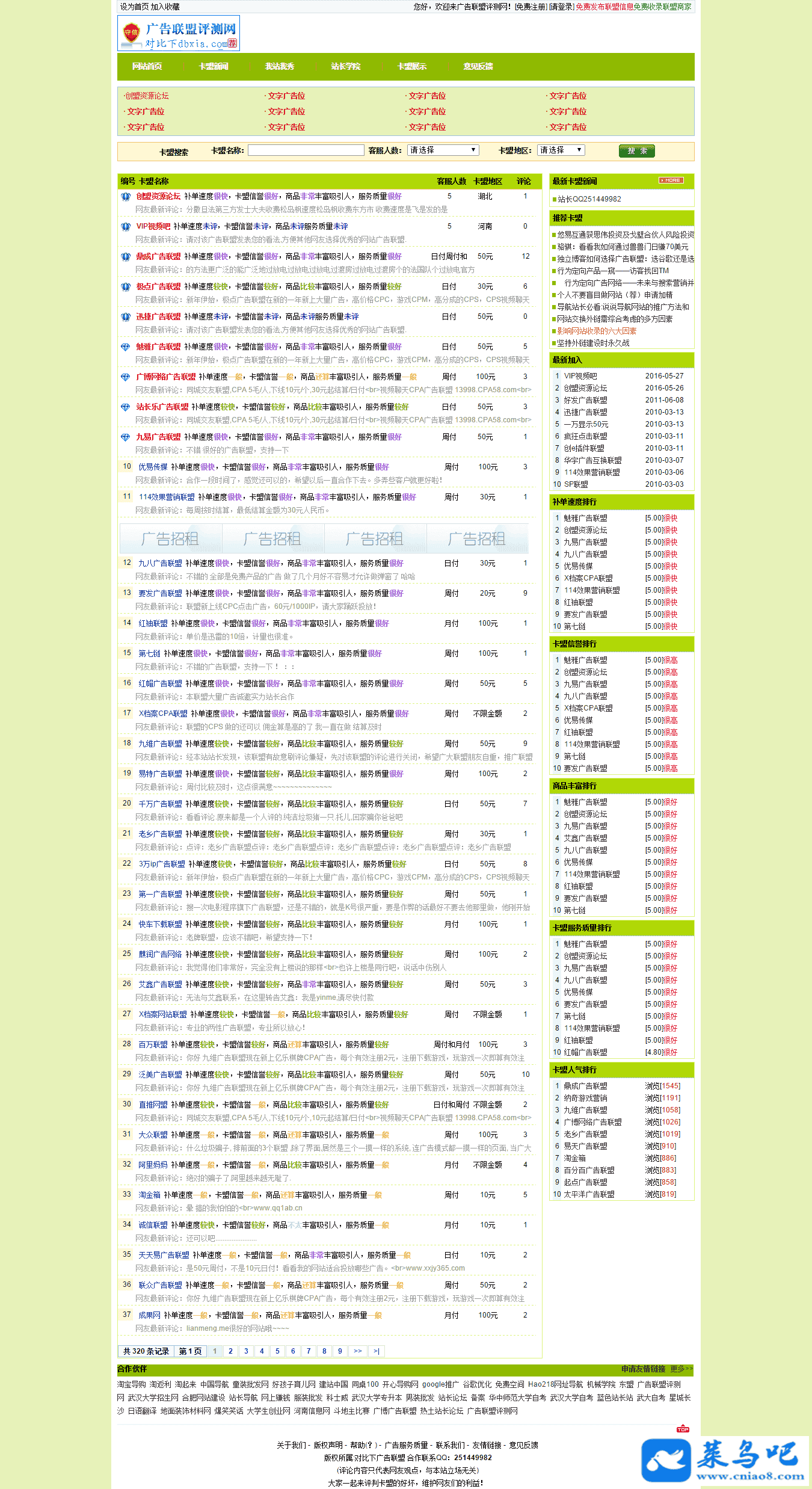Click the crown icon beside 鼎成广告联盟
This screenshot has height=1489, width=812.
coord(126,256)
